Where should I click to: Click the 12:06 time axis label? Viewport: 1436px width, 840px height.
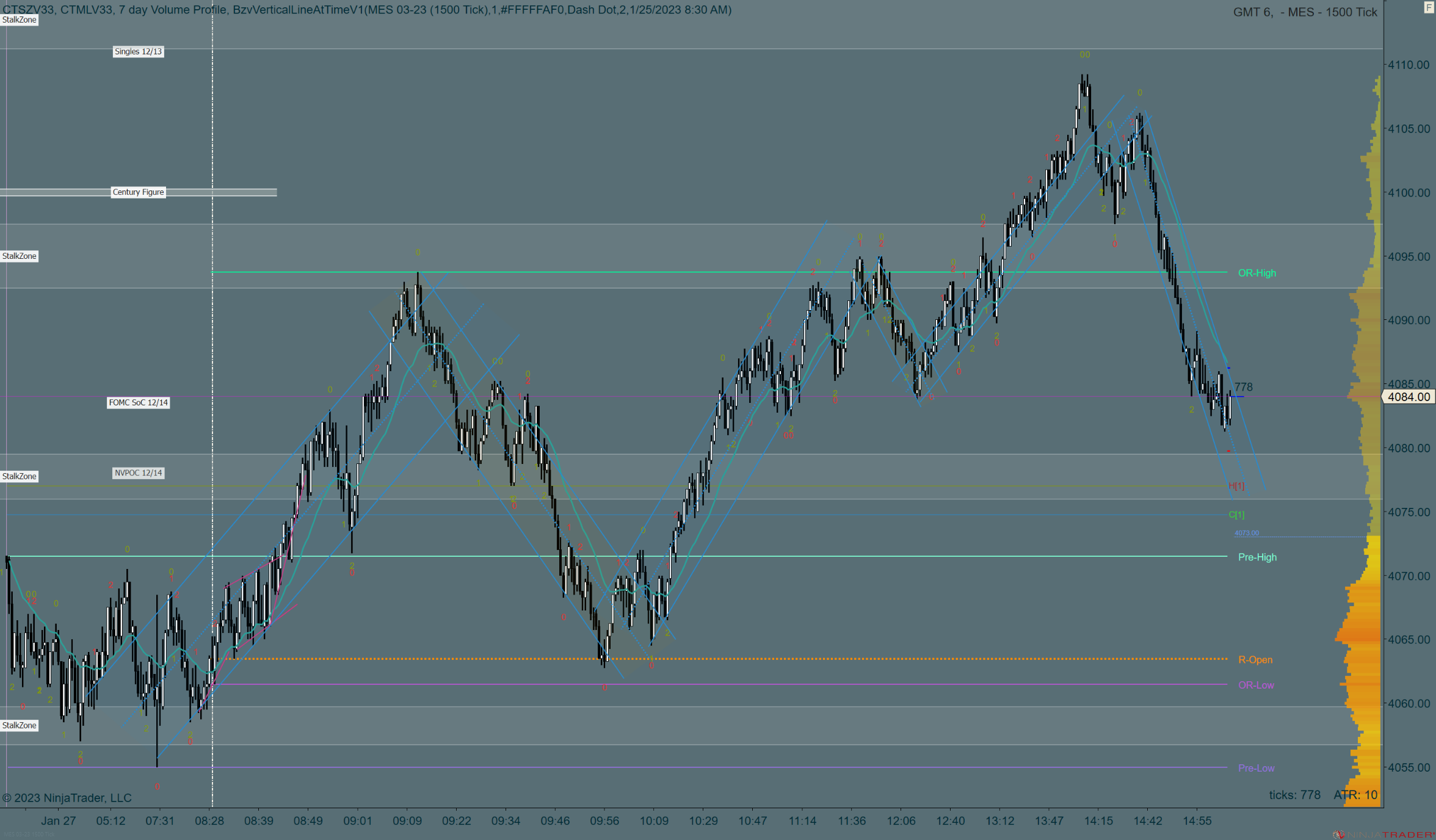coord(901,821)
